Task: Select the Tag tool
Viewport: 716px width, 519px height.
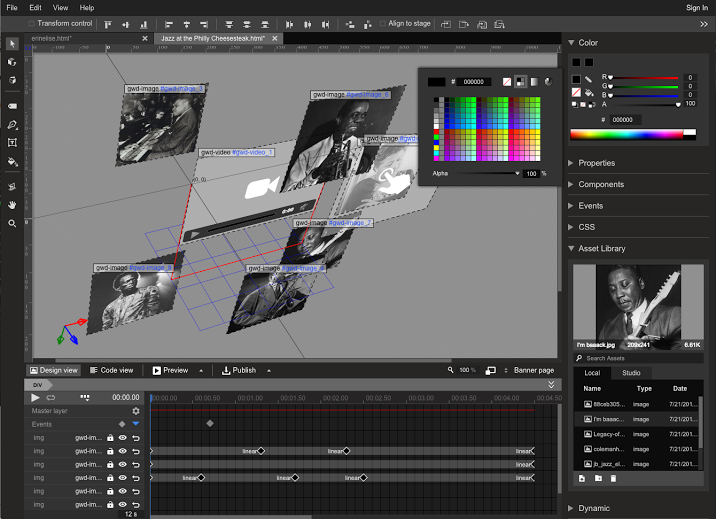Action: [x=12, y=106]
